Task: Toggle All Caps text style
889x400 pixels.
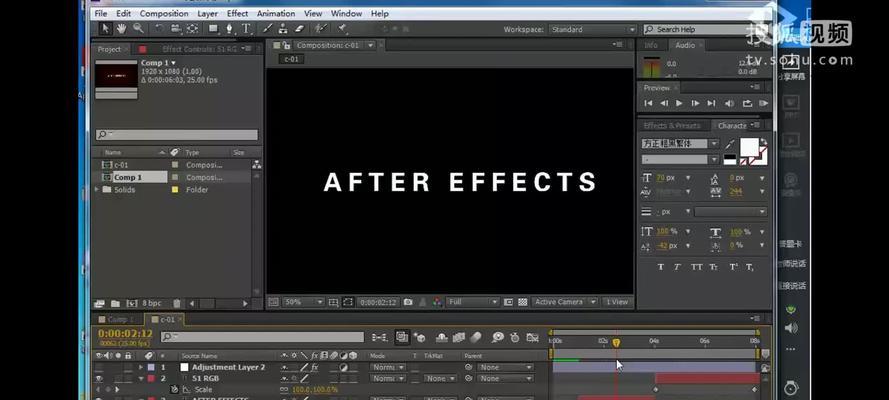Action: click(696, 267)
